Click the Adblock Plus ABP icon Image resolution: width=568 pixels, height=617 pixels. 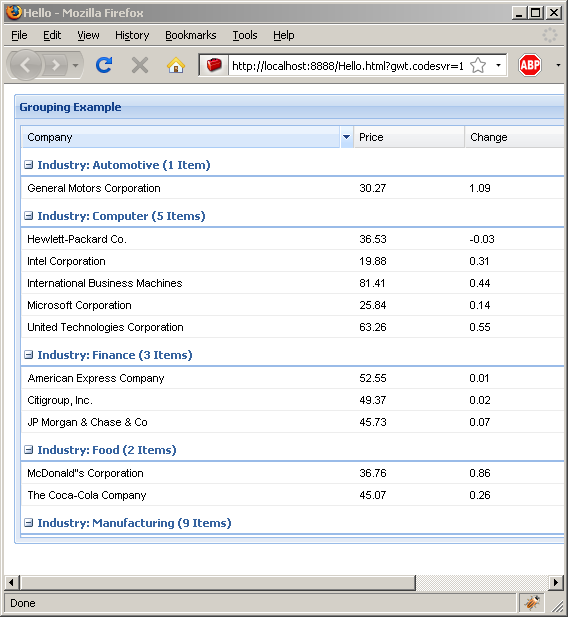[529, 65]
